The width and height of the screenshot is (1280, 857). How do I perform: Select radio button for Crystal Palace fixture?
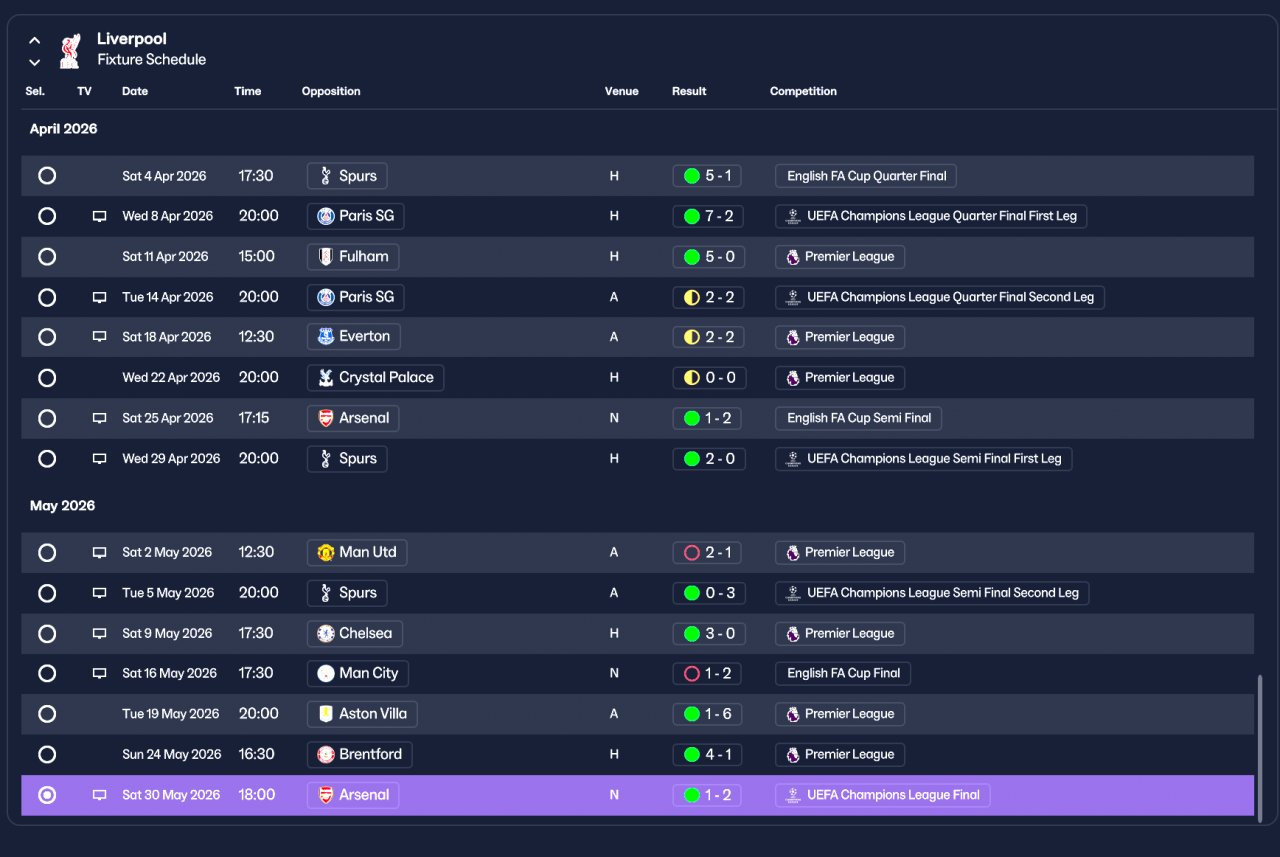pyautogui.click(x=47, y=378)
